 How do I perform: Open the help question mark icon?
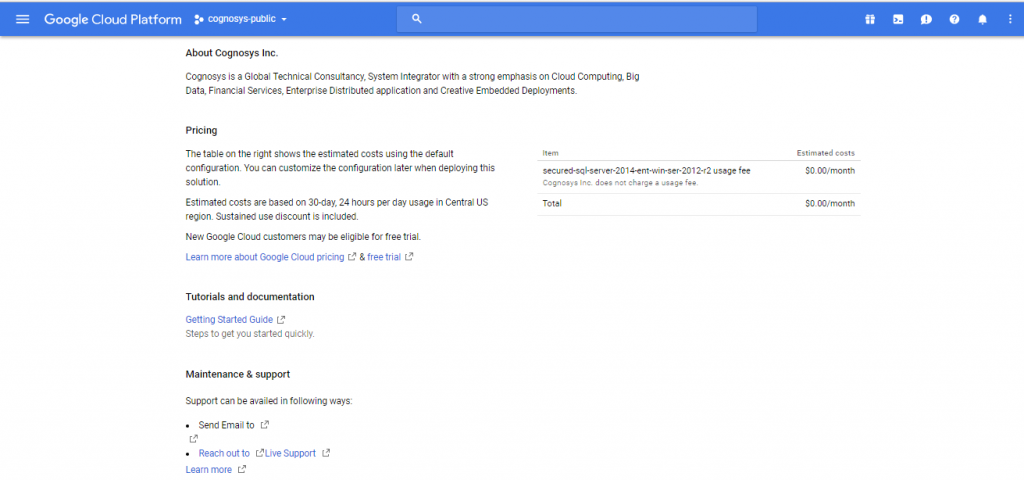pos(954,19)
